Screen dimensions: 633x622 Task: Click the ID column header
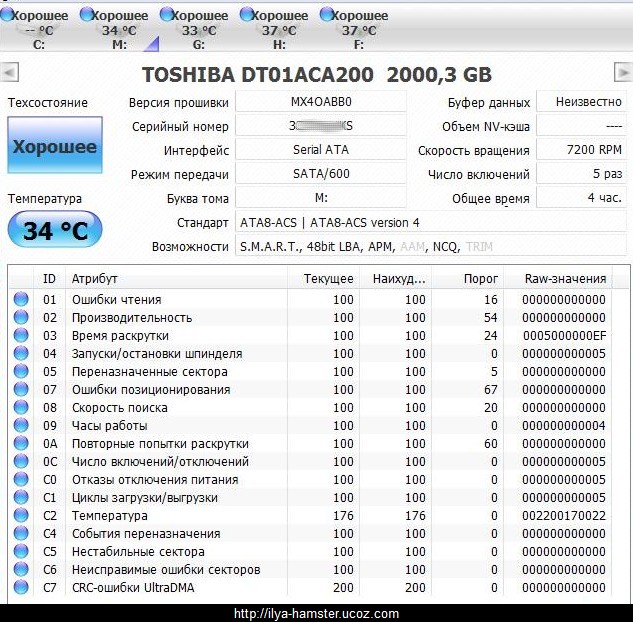click(49, 279)
